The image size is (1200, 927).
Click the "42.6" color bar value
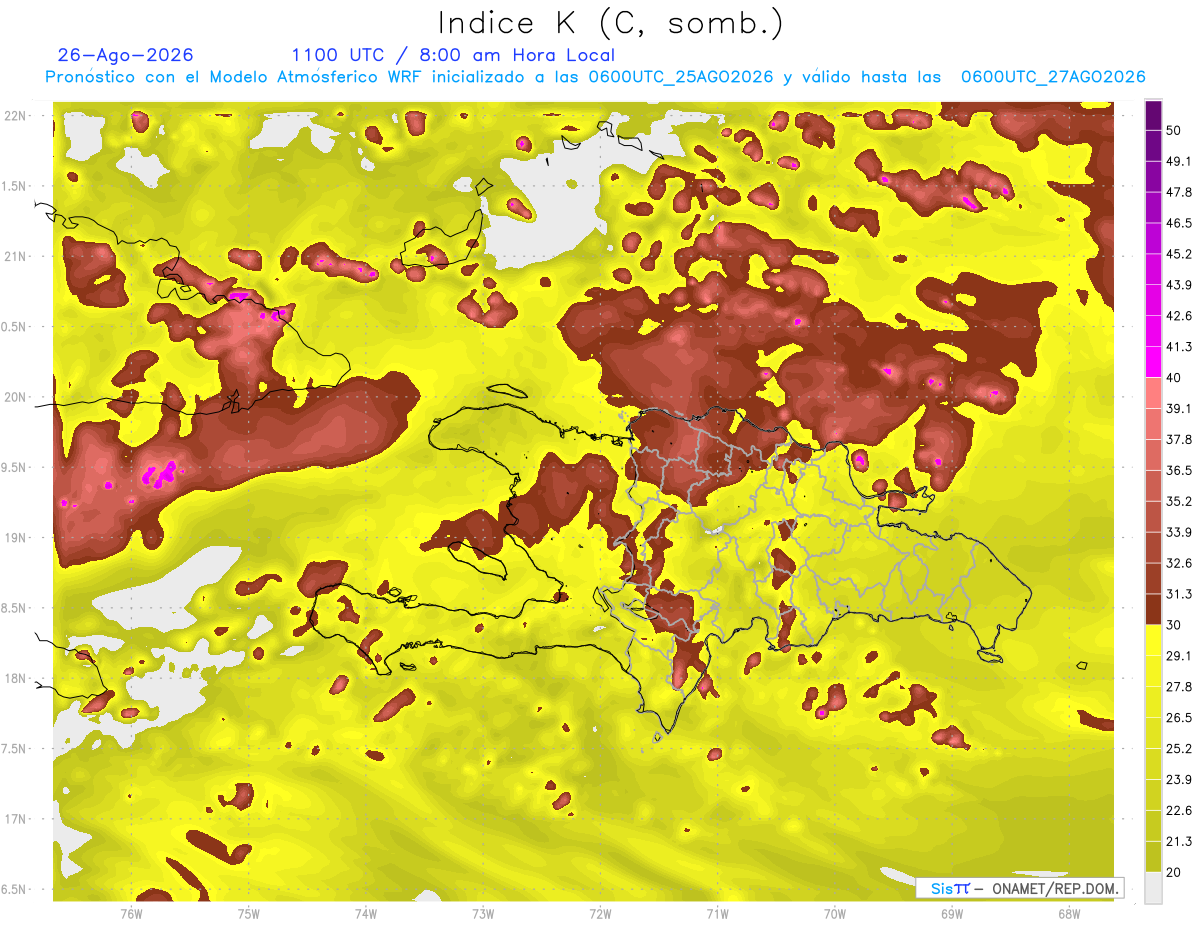1179,316
